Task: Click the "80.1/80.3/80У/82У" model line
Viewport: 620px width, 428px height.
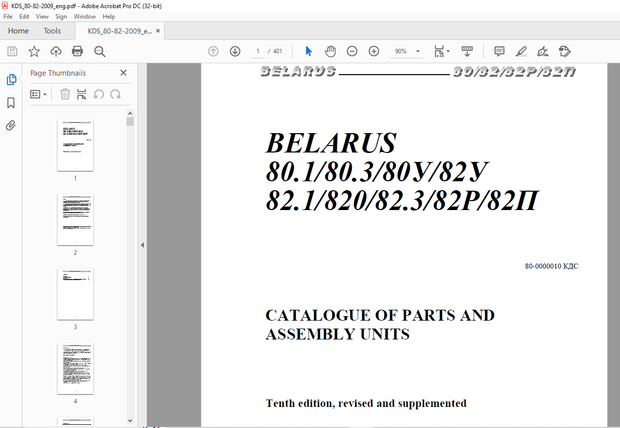Action: [377, 172]
